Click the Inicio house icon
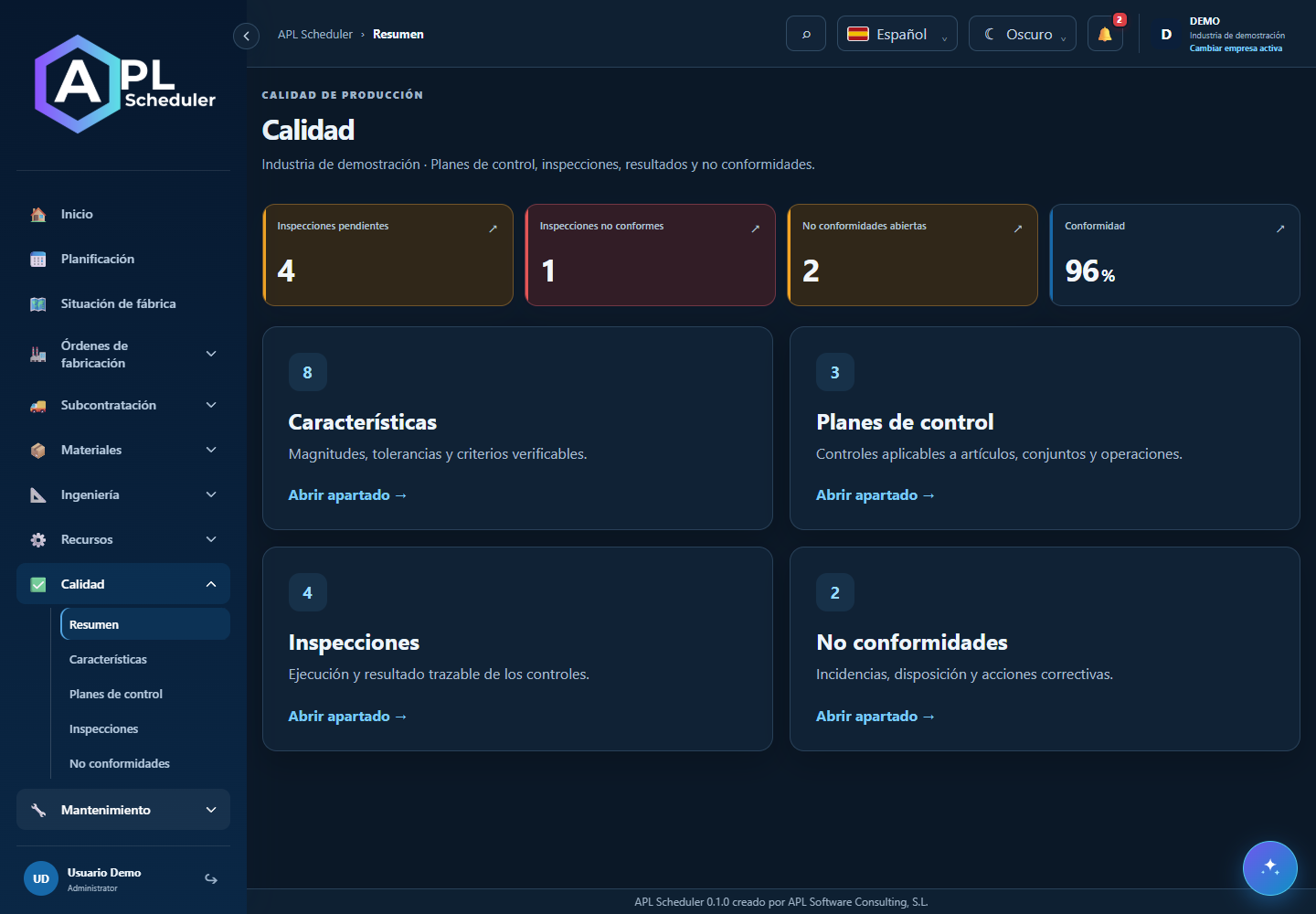1316x914 pixels. [38, 215]
